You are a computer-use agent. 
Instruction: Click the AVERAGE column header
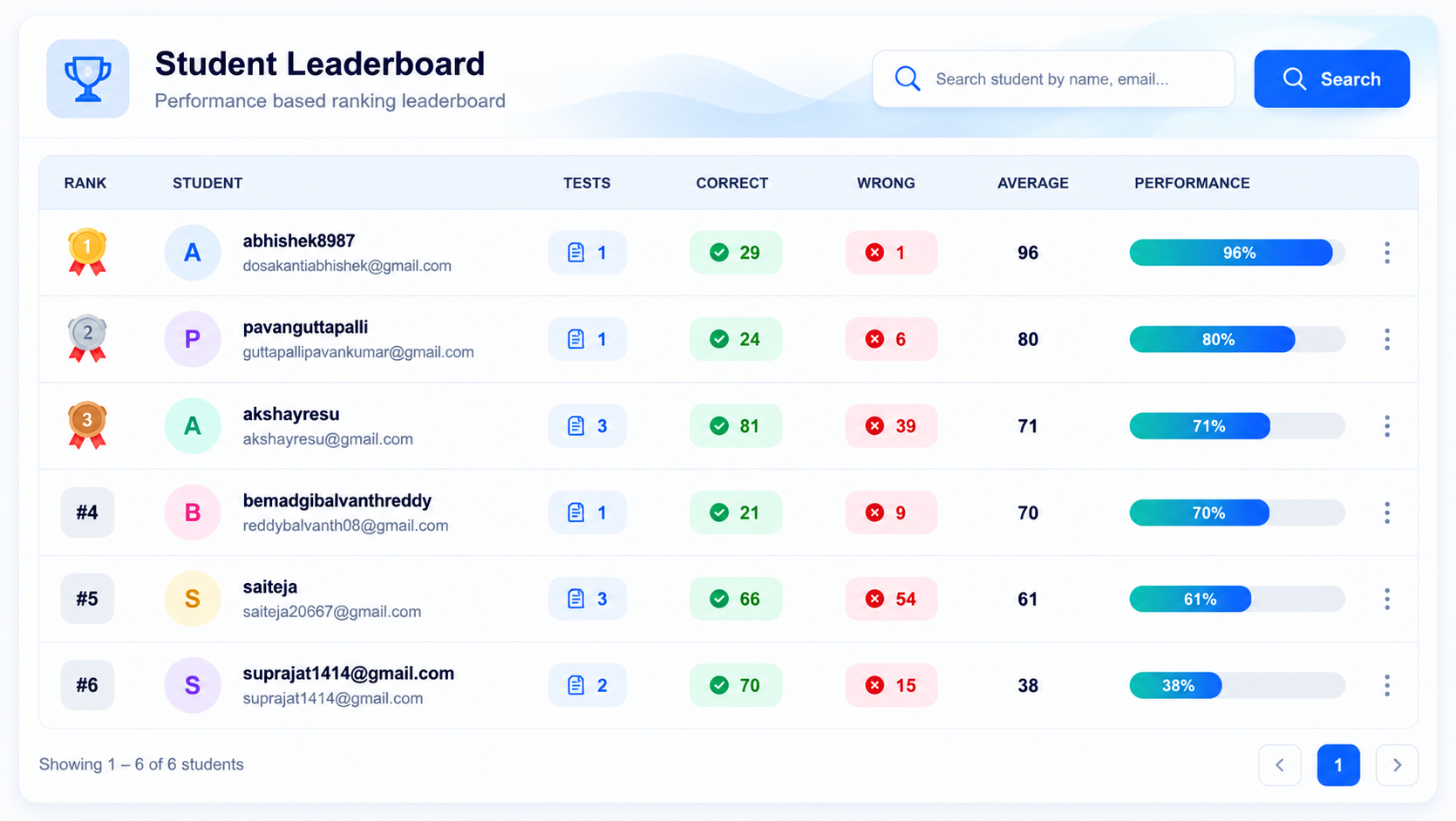(x=1033, y=183)
